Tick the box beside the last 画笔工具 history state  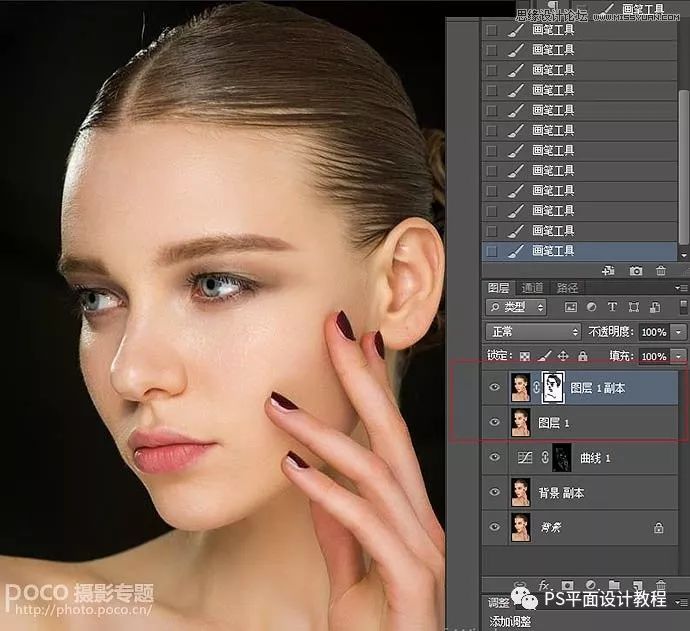491,251
